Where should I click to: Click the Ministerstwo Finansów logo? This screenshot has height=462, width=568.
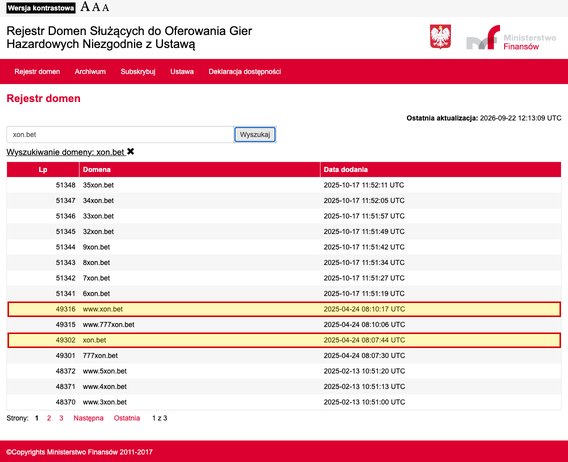tap(511, 37)
